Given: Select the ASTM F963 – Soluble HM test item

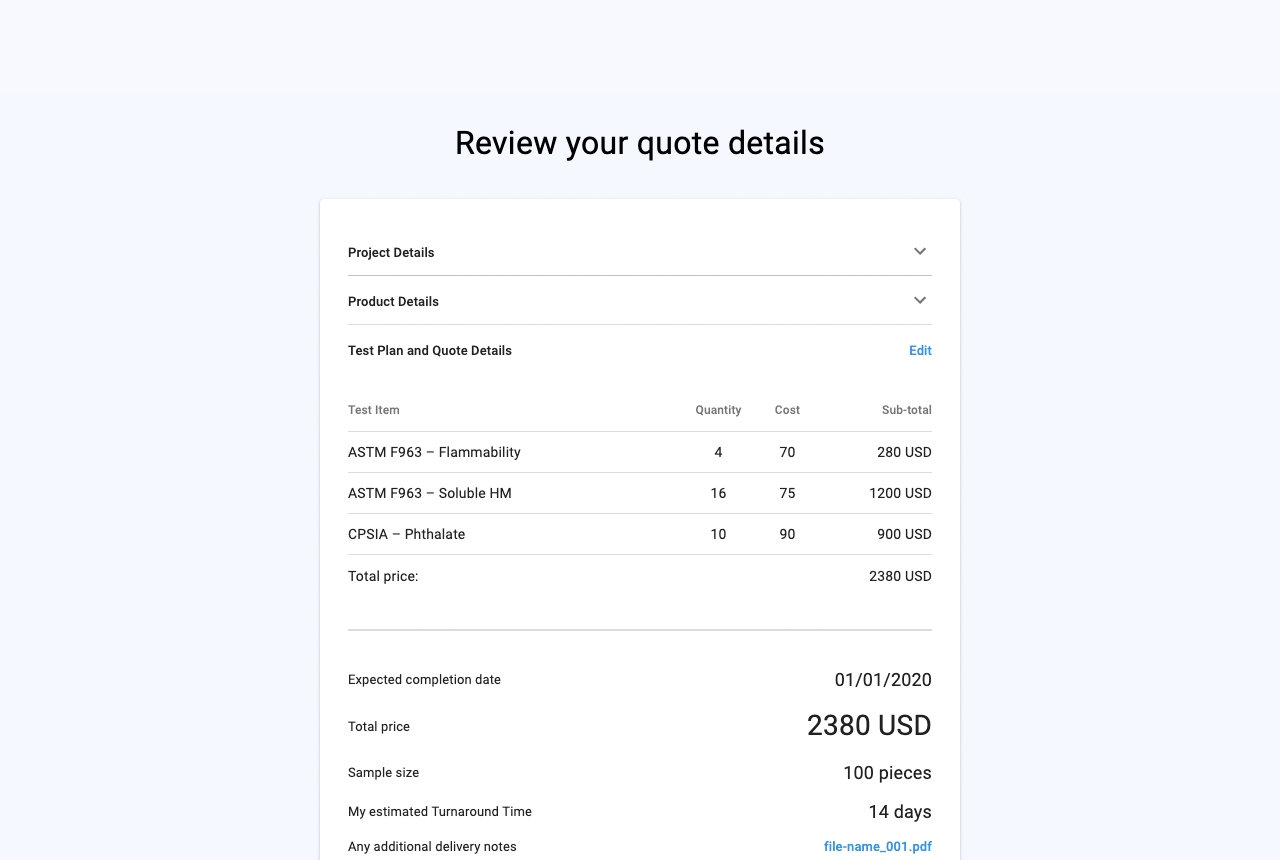Looking at the screenshot, I should pos(430,494).
